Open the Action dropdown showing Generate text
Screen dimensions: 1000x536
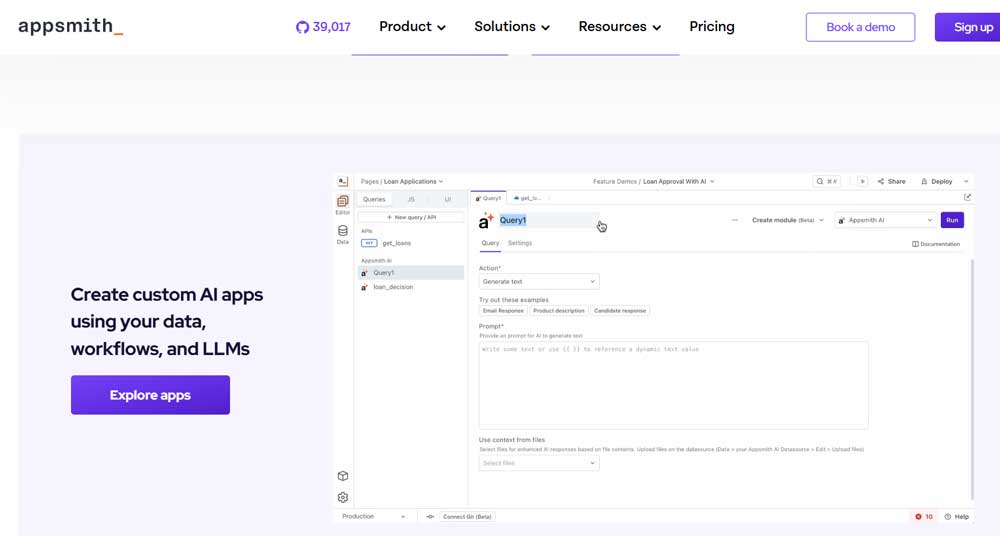[x=539, y=282]
